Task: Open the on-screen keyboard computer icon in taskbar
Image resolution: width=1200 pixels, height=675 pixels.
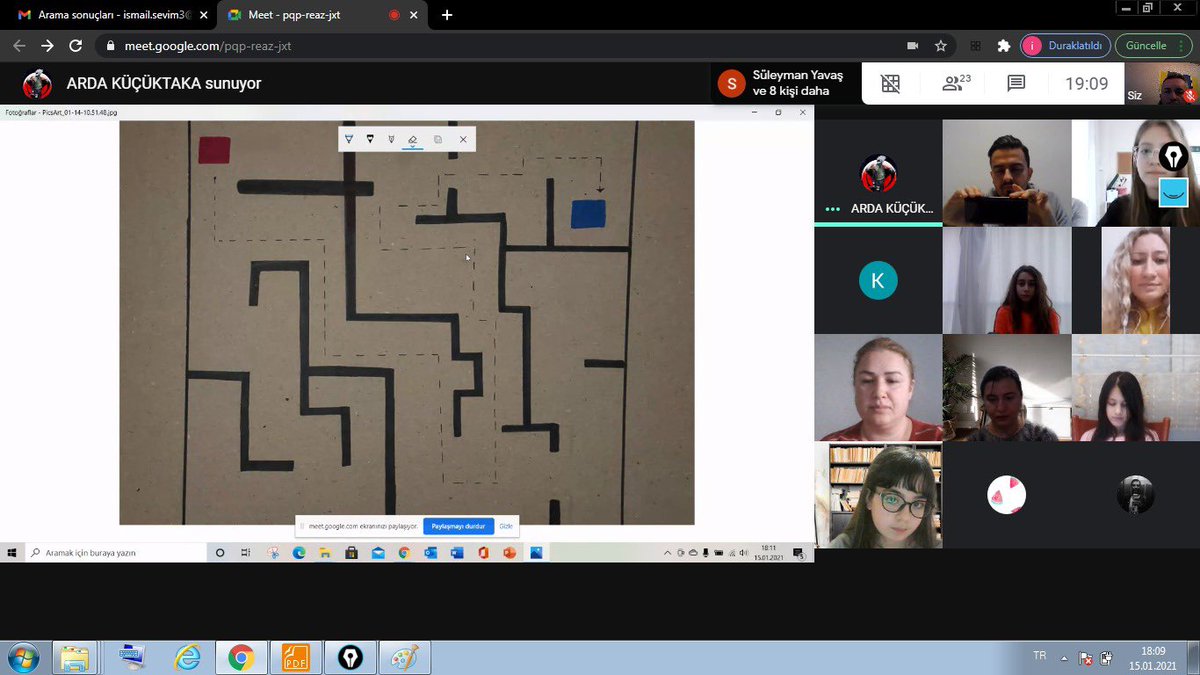Action: coord(131,658)
